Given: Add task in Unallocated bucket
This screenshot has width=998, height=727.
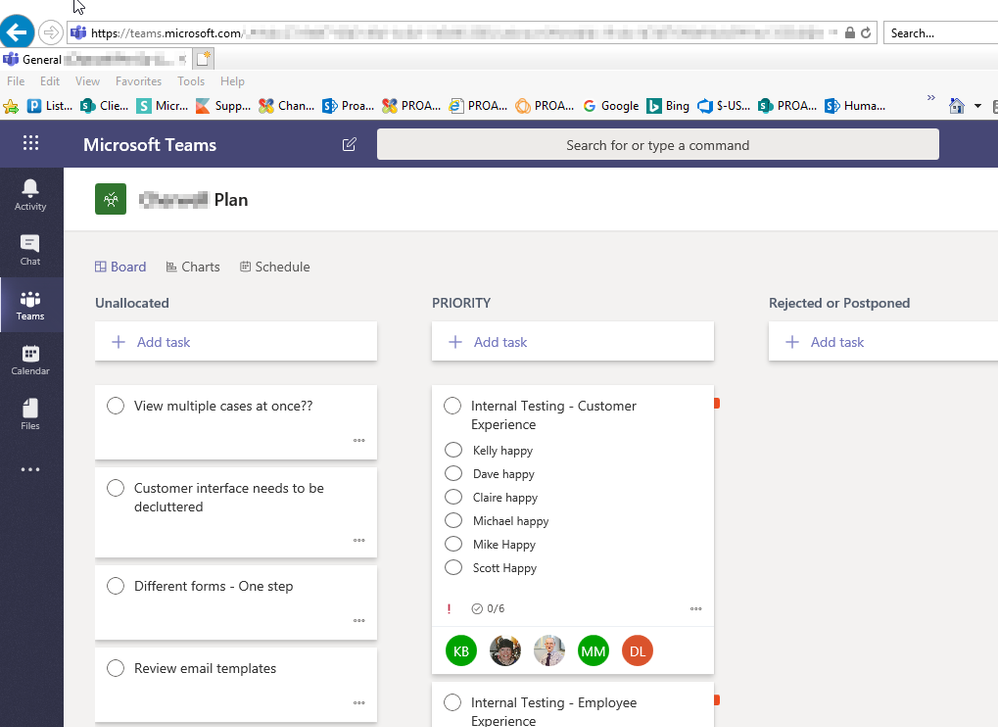Looking at the screenshot, I should [x=236, y=342].
